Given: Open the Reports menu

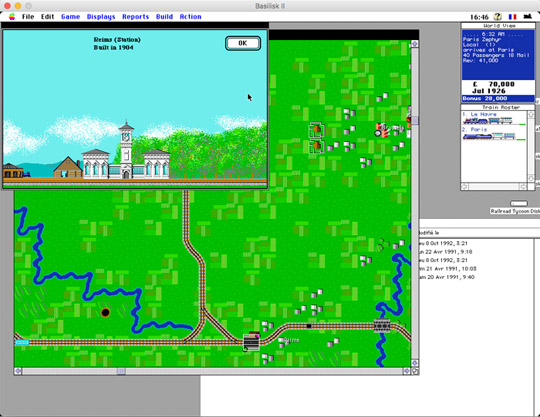Looking at the screenshot, I should coord(136,17).
